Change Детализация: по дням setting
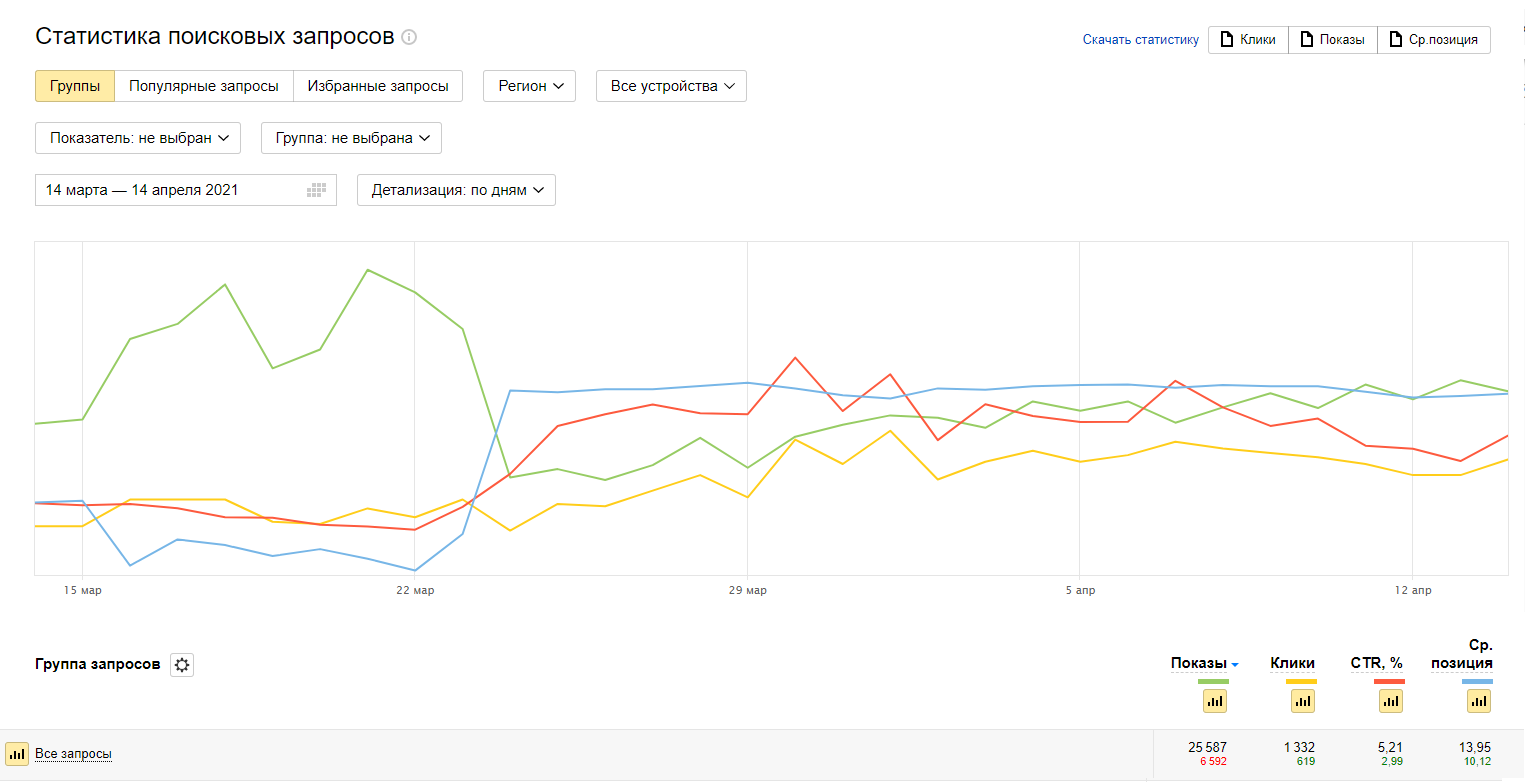This screenshot has width=1525, height=782. point(456,190)
